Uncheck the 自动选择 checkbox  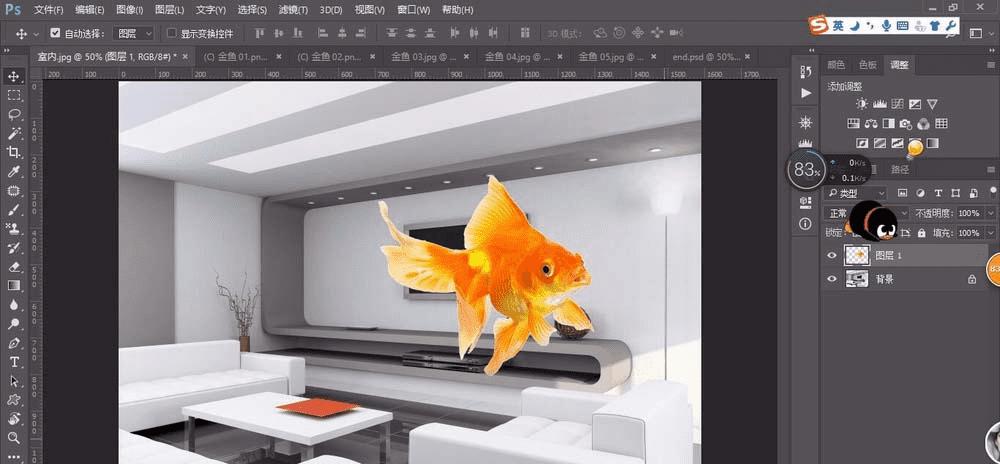pos(55,34)
